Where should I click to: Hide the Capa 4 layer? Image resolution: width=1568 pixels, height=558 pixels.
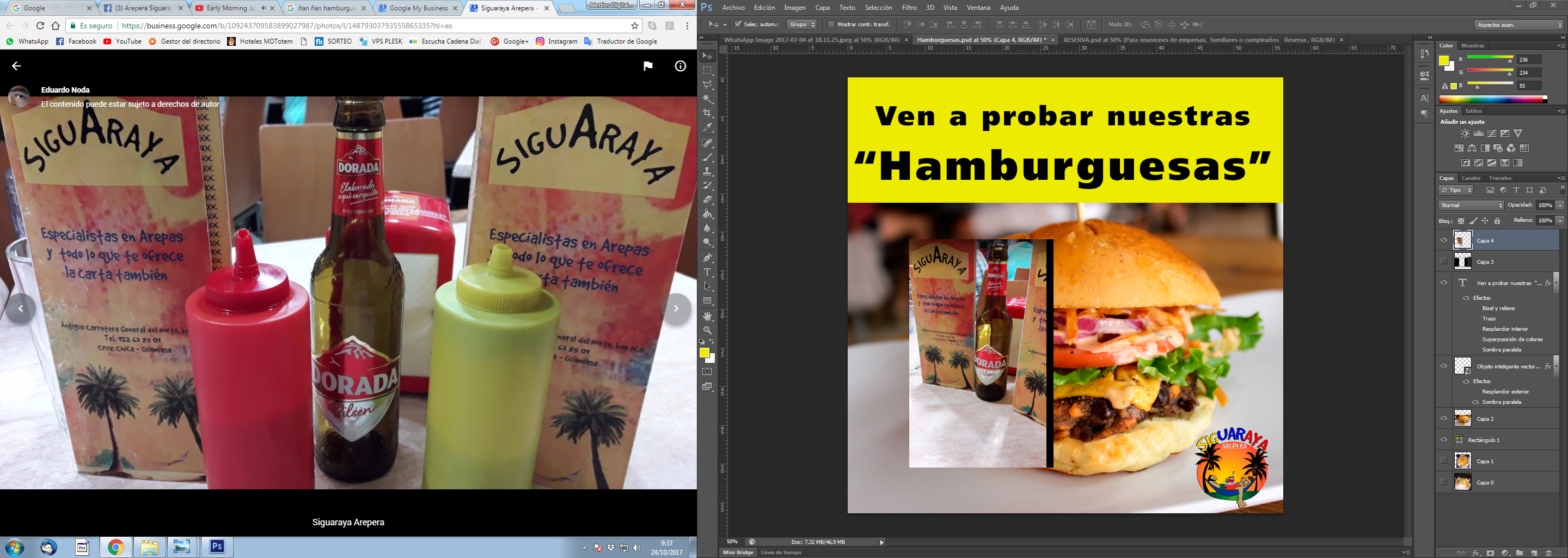tap(1443, 241)
